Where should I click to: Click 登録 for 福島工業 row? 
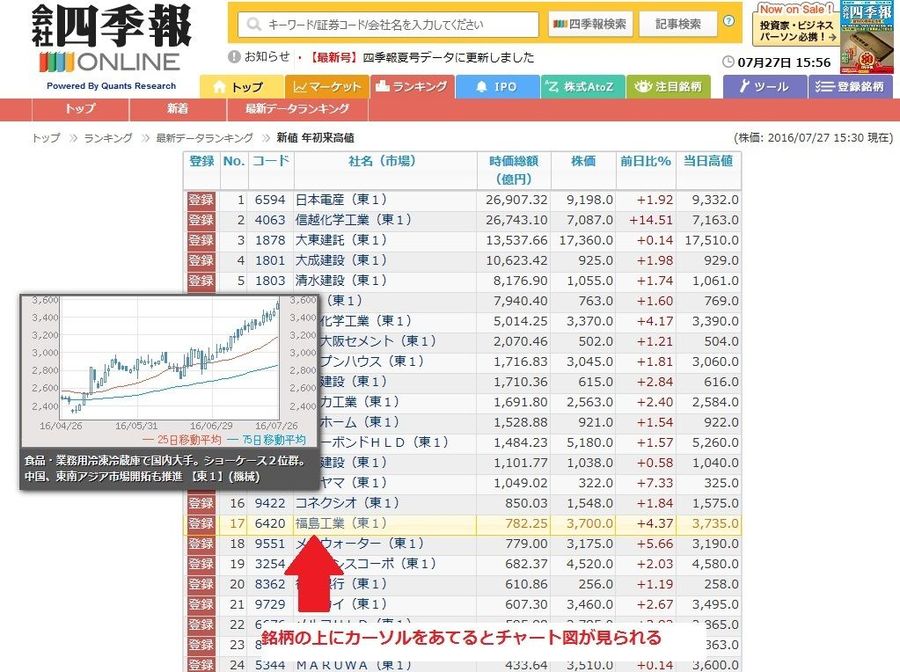pyautogui.click(x=201, y=523)
